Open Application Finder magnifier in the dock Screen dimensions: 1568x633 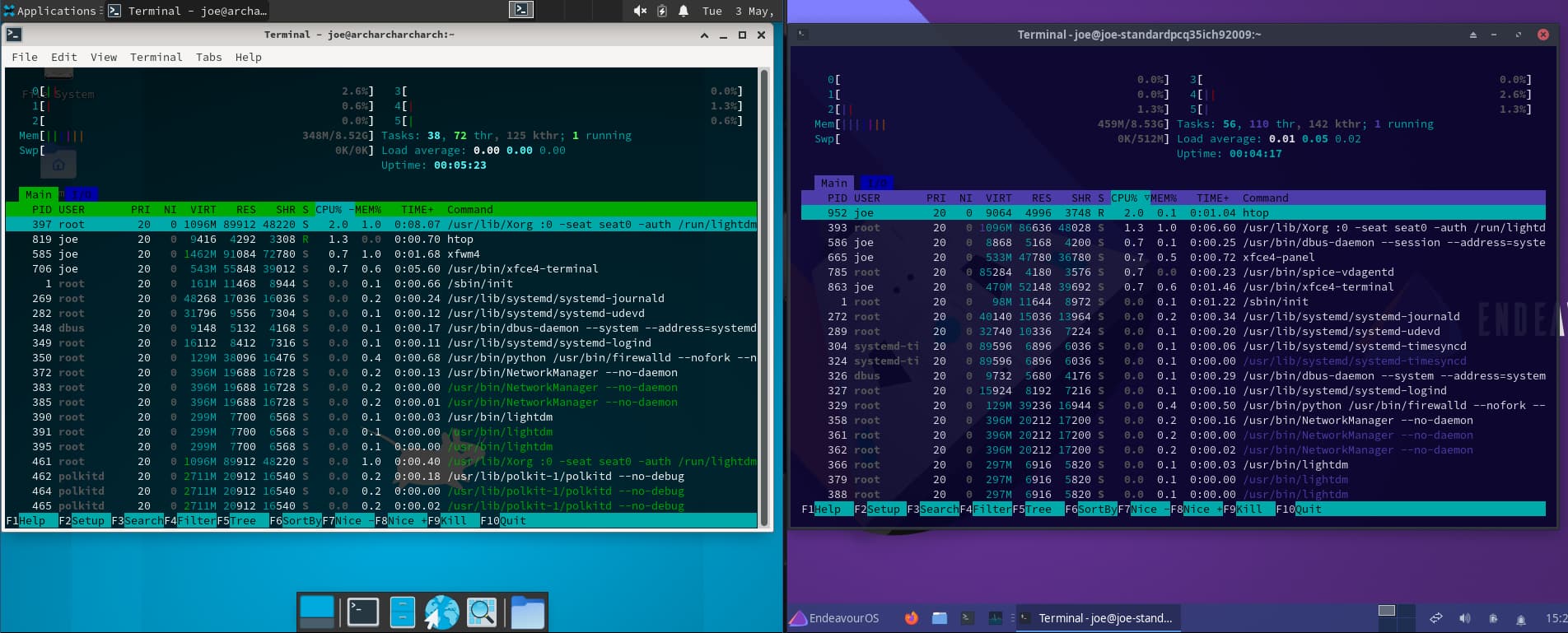click(x=482, y=612)
